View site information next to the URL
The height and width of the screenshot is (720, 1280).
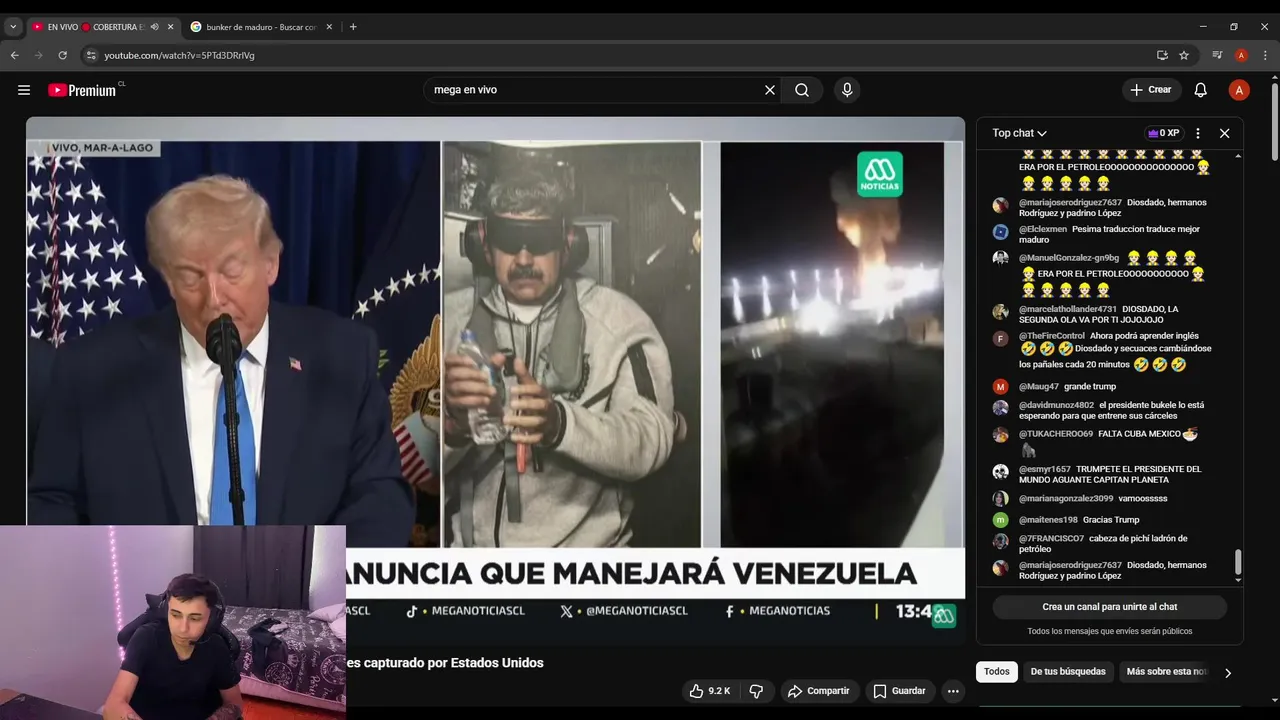[x=91, y=55]
